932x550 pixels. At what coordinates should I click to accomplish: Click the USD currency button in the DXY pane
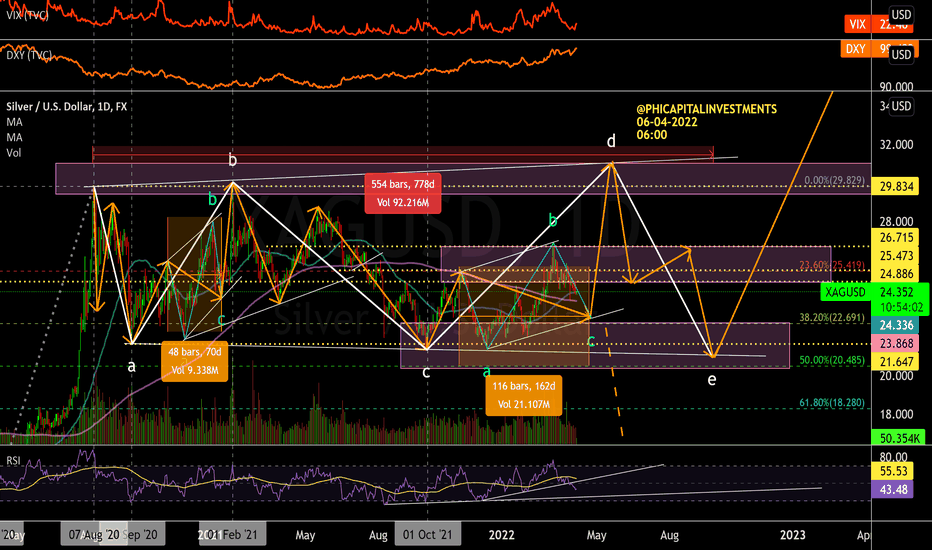[x=901, y=55]
